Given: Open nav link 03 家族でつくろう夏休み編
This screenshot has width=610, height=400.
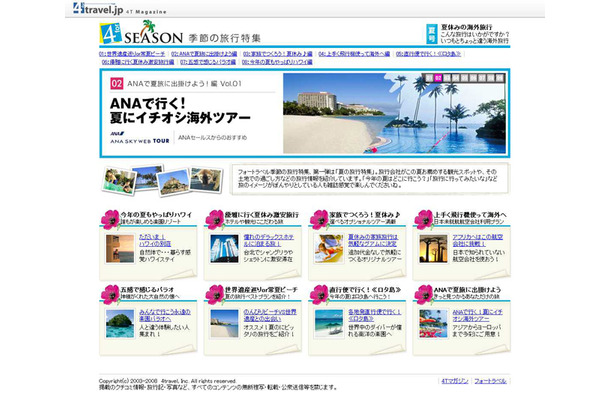Looking at the screenshot, I should 278,54.
